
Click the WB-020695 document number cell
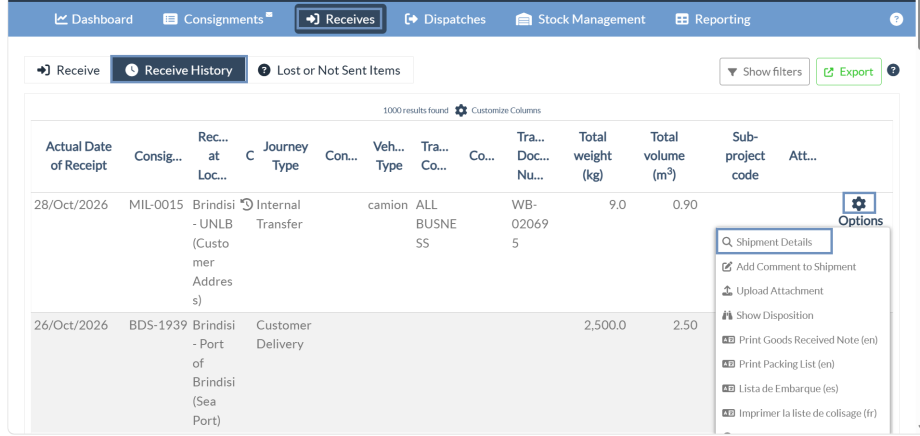click(x=530, y=224)
